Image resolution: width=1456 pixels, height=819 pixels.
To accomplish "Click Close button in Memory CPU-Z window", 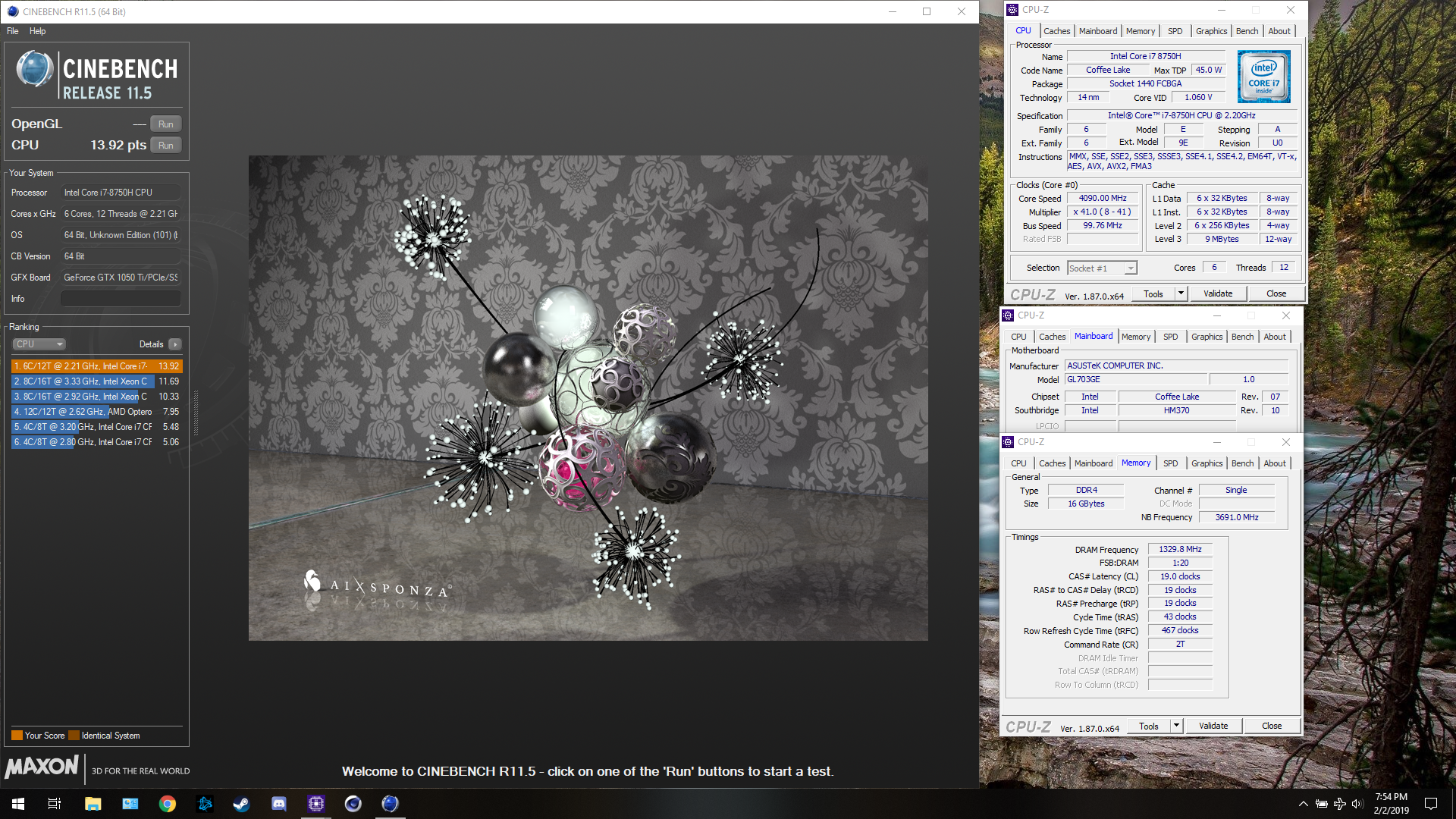I will click(1272, 726).
